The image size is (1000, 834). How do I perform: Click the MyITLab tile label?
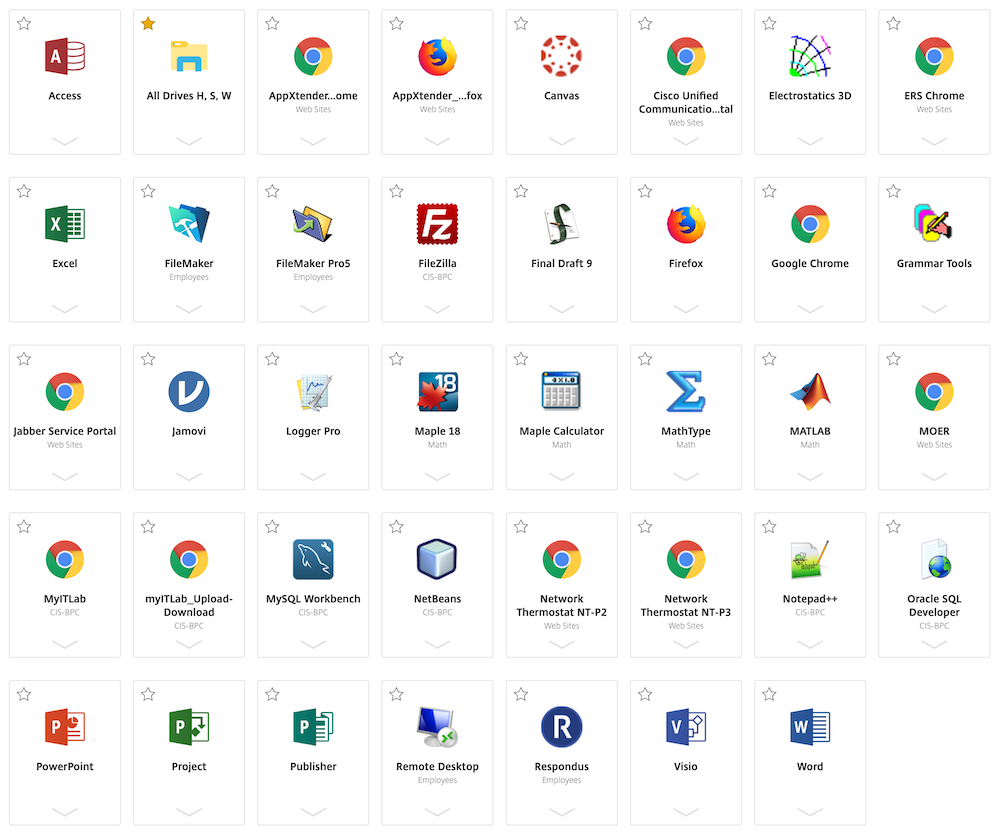click(x=64, y=599)
